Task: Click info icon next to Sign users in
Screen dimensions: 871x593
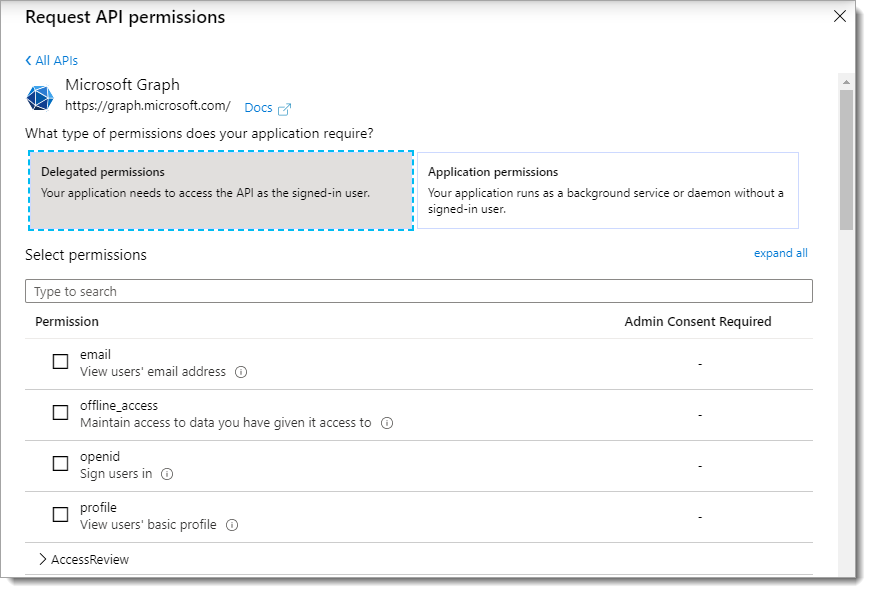Action: (x=167, y=474)
